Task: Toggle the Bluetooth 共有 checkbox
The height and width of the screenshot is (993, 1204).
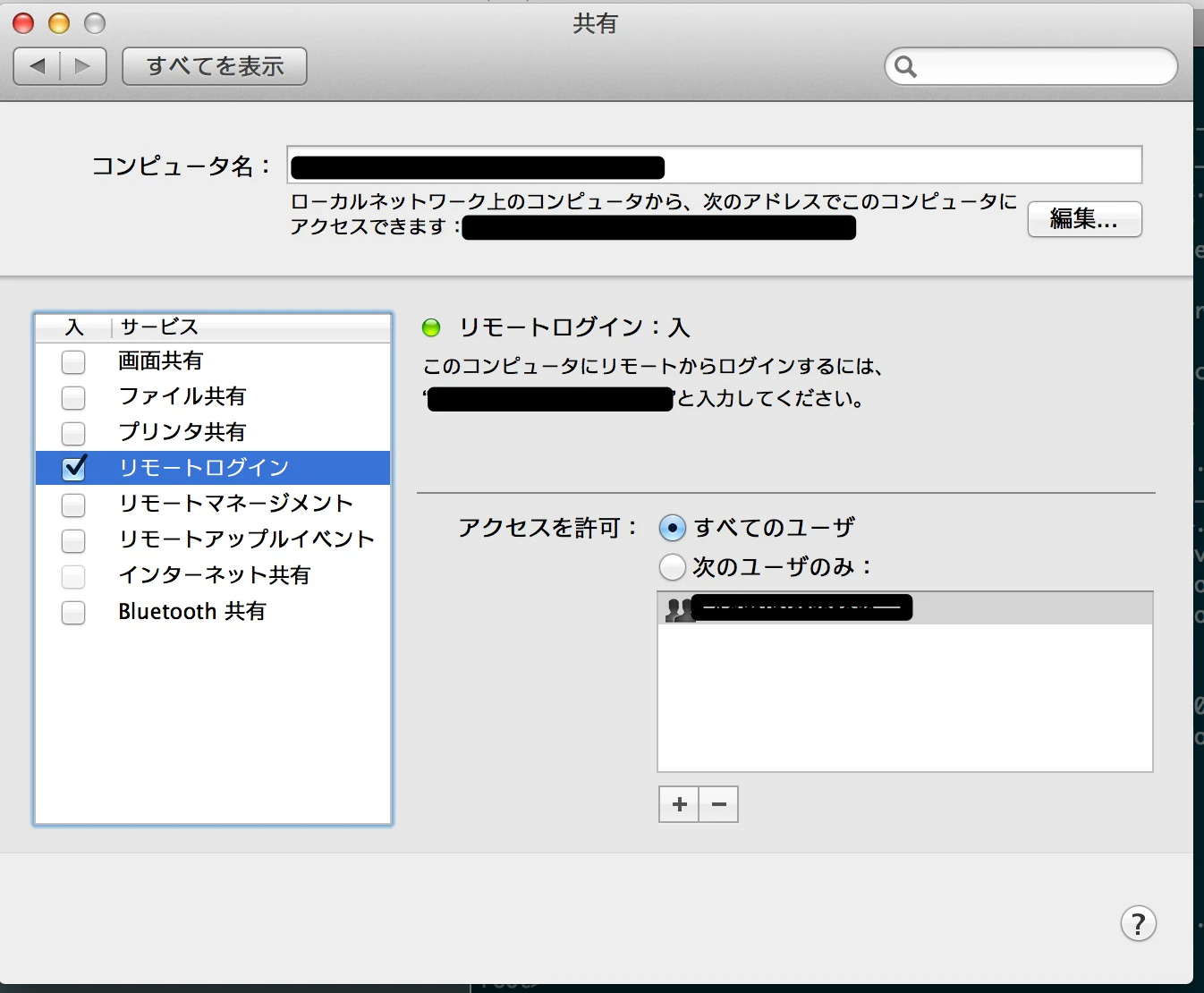Action: click(73, 612)
